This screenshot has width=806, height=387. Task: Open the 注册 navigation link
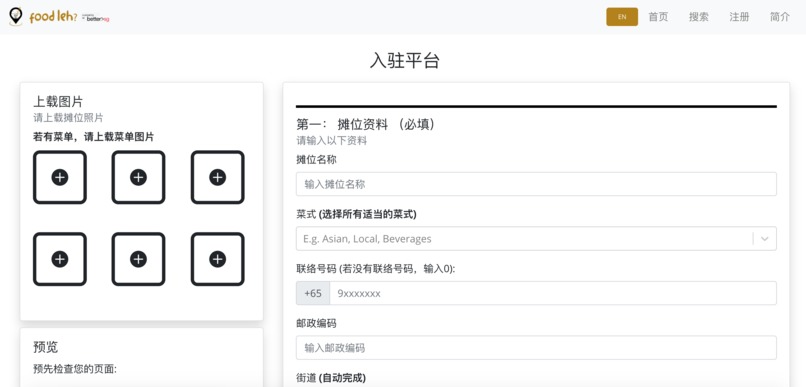(739, 17)
